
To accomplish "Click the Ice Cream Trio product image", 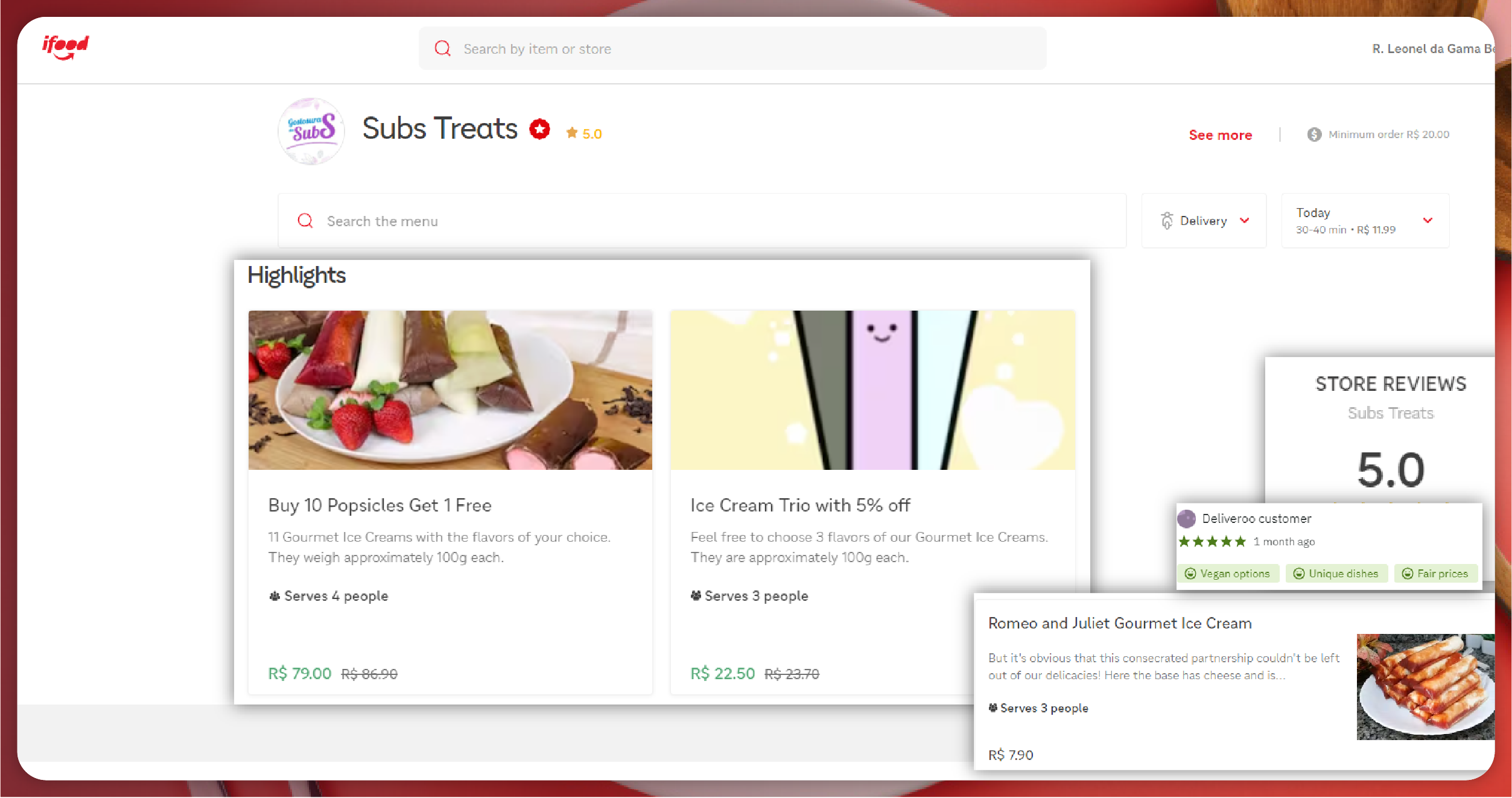I will pos(872,390).
